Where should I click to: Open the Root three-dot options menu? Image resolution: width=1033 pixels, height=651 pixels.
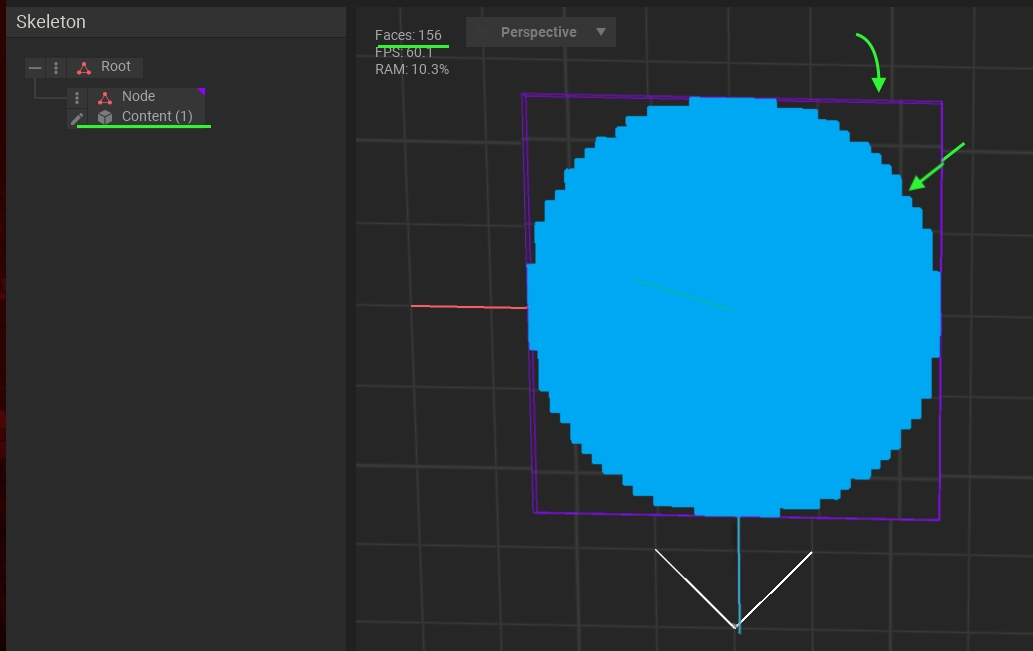pos(55,68)
